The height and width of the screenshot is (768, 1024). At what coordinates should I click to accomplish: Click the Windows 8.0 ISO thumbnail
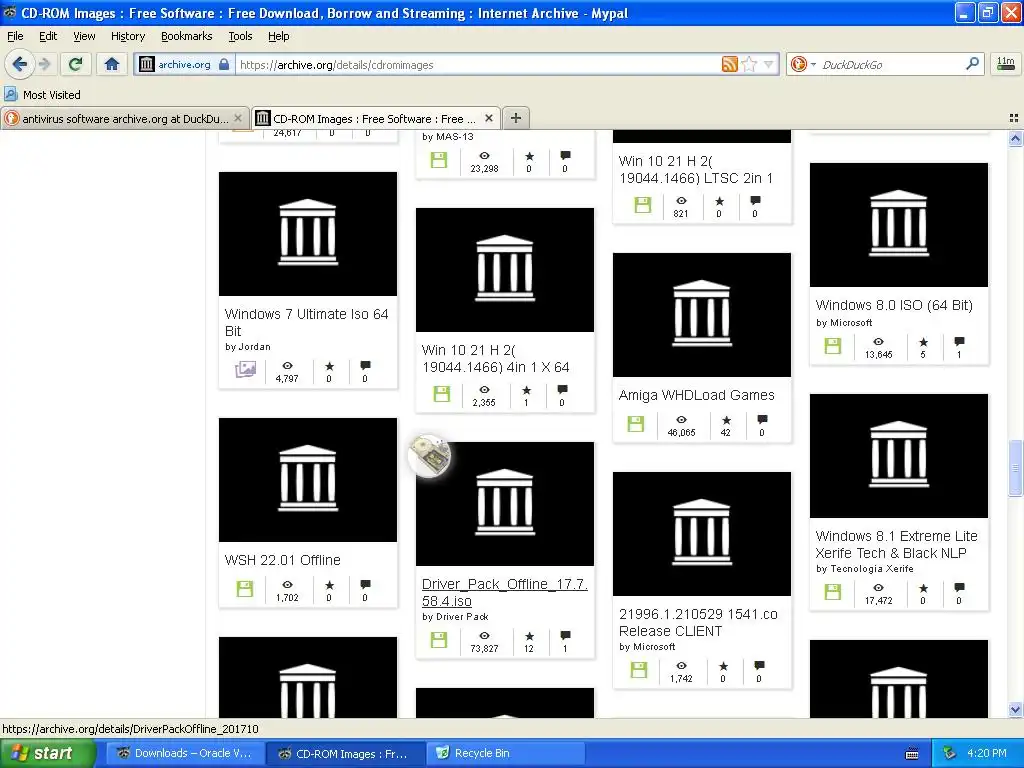[899, 225]
